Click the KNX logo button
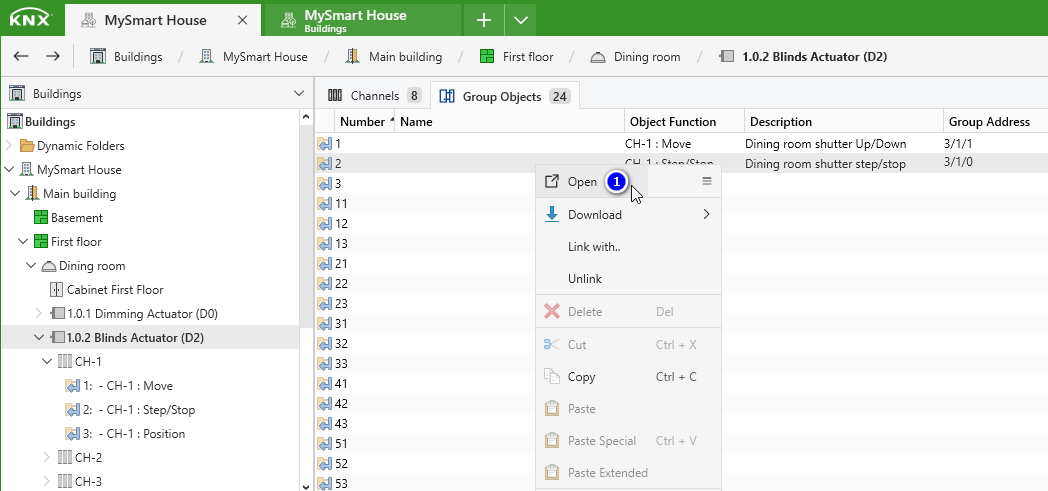This screenshot has width=1048, height=491. 31,19
